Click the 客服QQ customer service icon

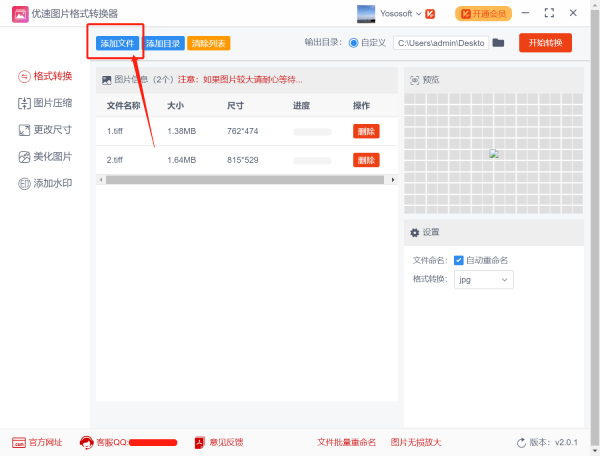point(86,443)
